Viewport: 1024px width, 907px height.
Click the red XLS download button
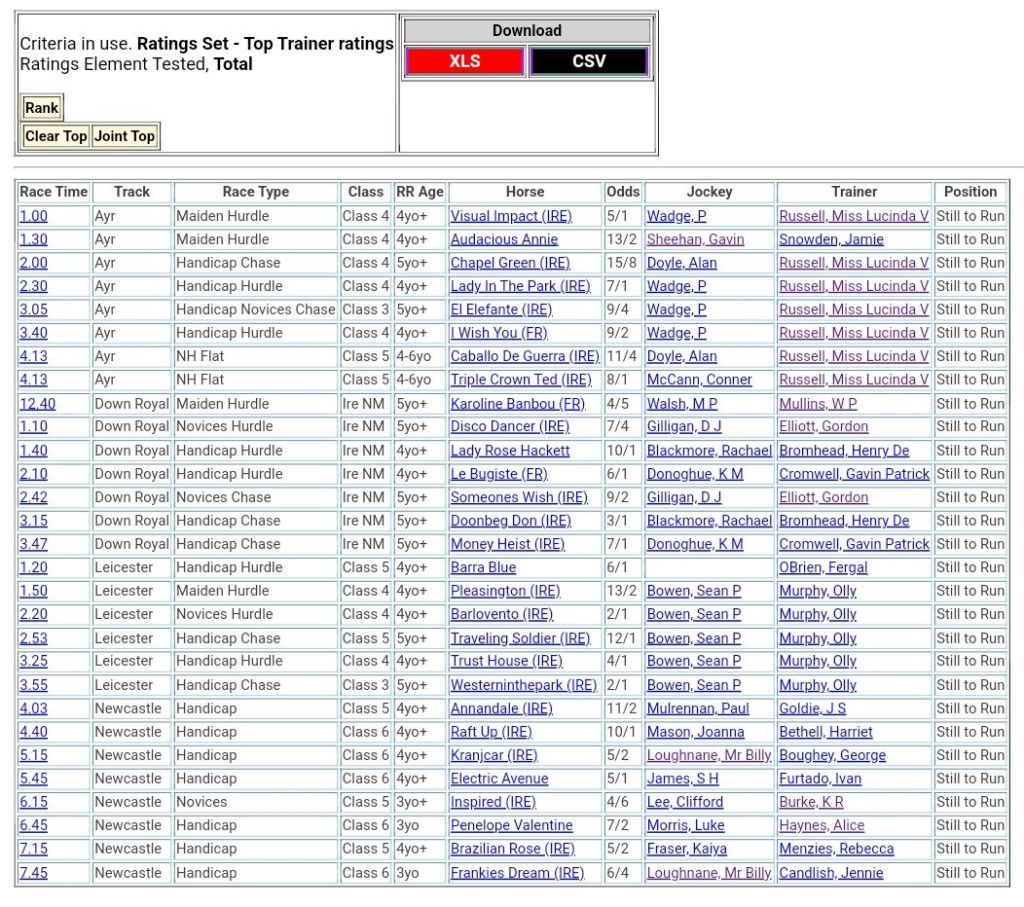(464, 61)
